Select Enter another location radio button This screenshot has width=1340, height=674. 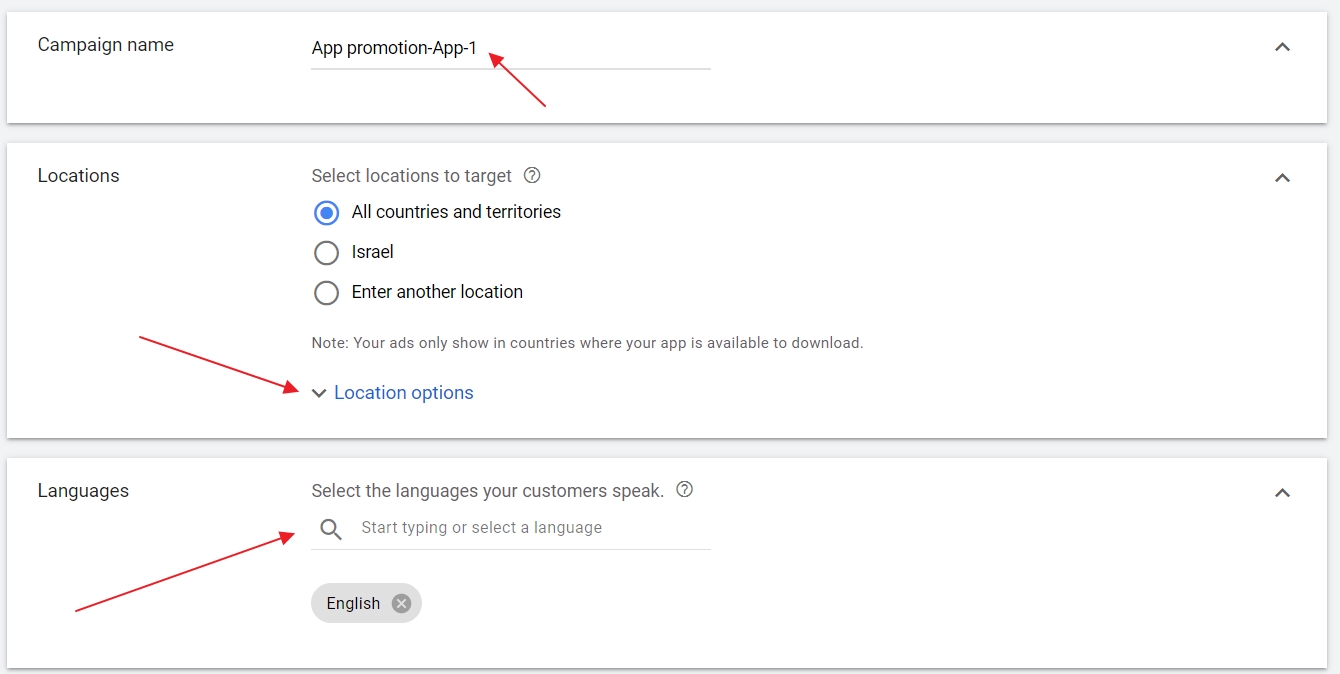tap(326, 293)
